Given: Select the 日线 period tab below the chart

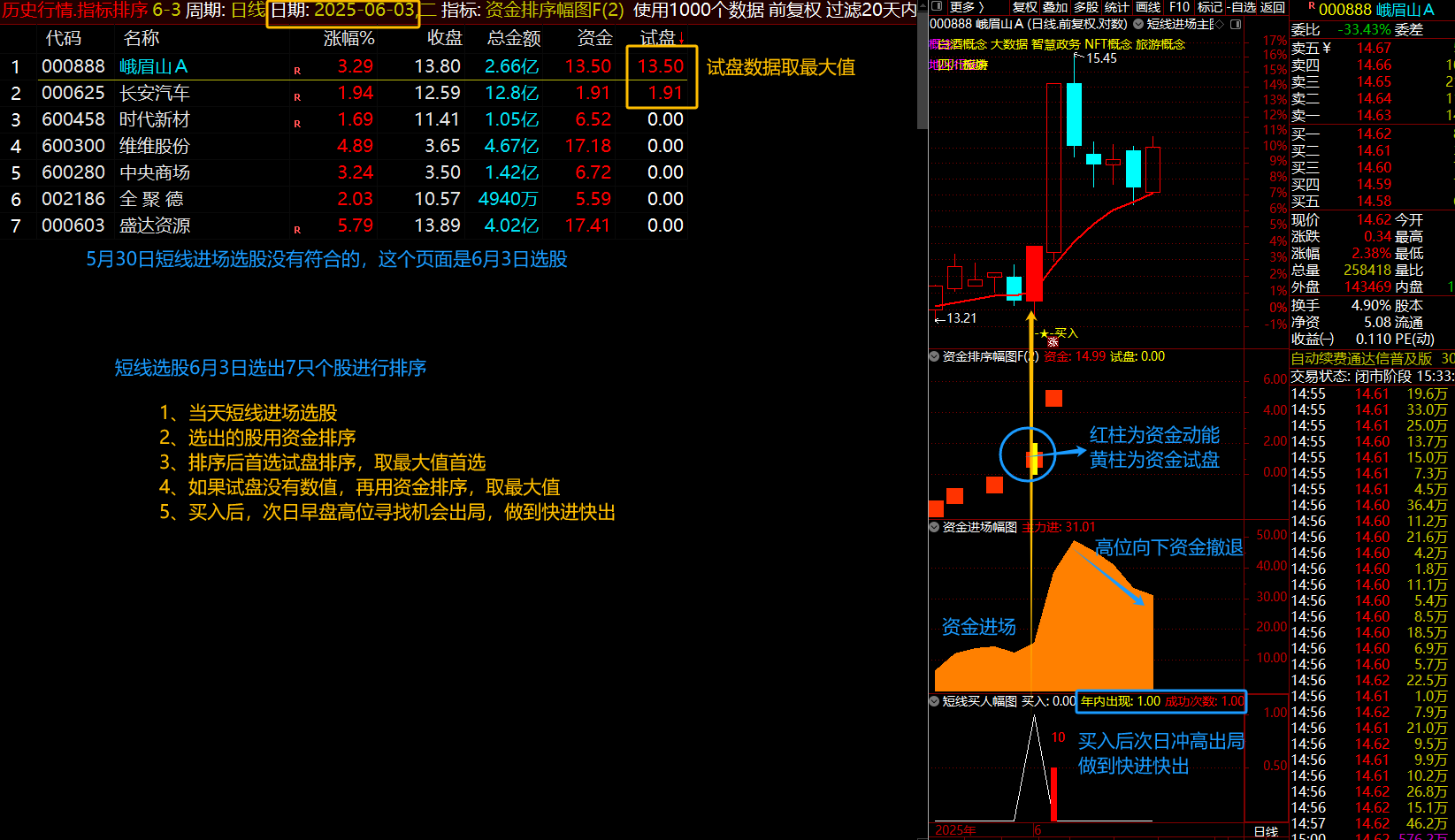Looking at the screenshot, I should coord(1267,831).
